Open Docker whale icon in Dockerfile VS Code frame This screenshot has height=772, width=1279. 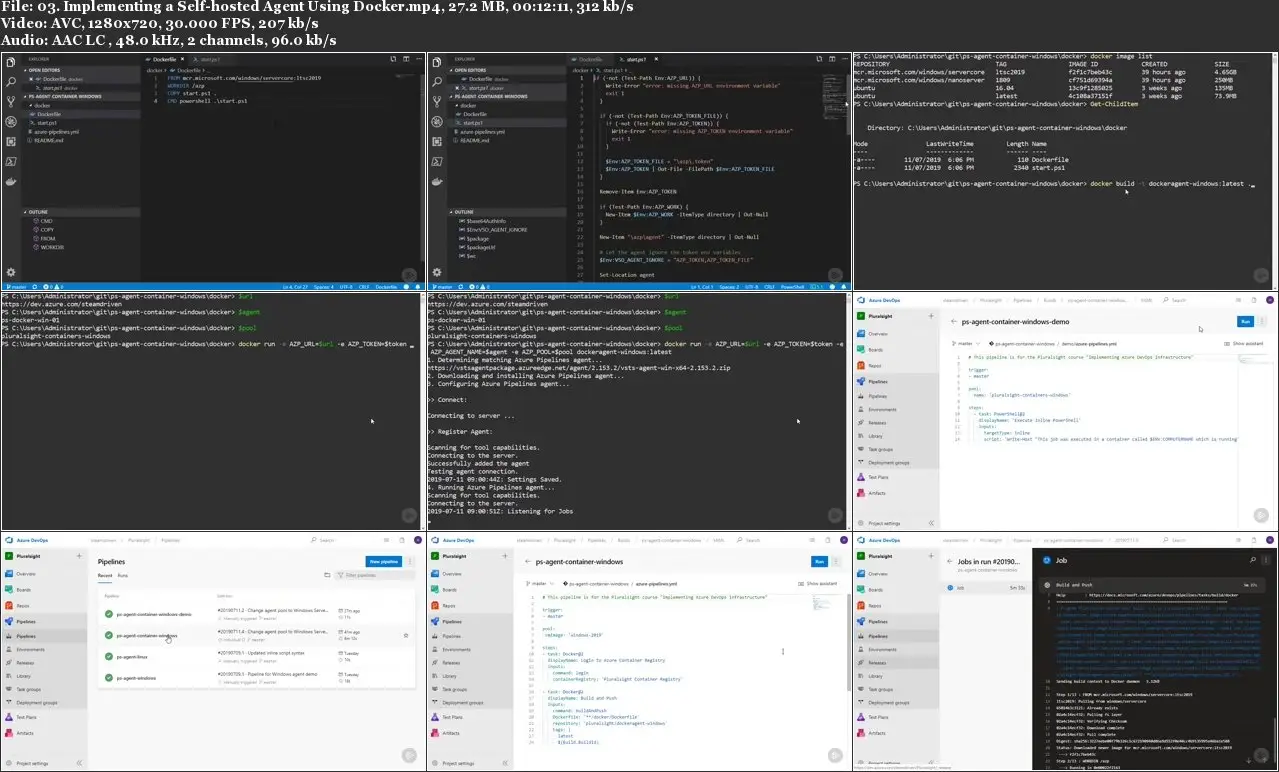[x=11, y=182]
